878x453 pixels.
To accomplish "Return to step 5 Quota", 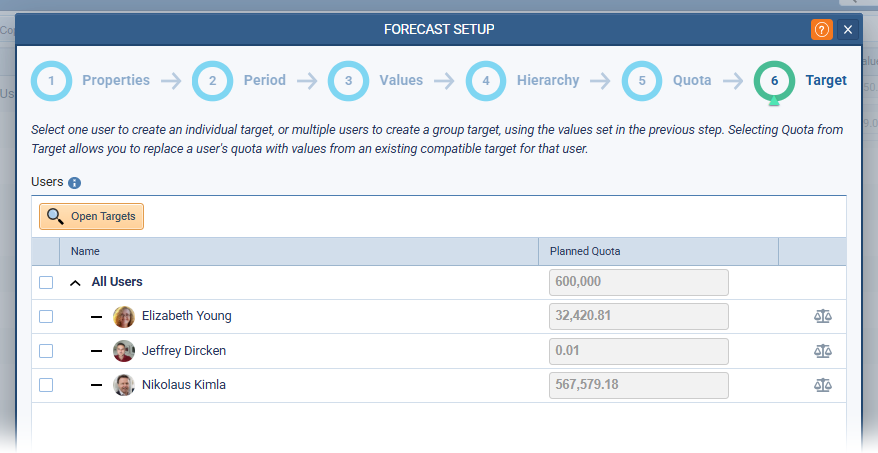I will pyautogui.click(x=643, y=81).
